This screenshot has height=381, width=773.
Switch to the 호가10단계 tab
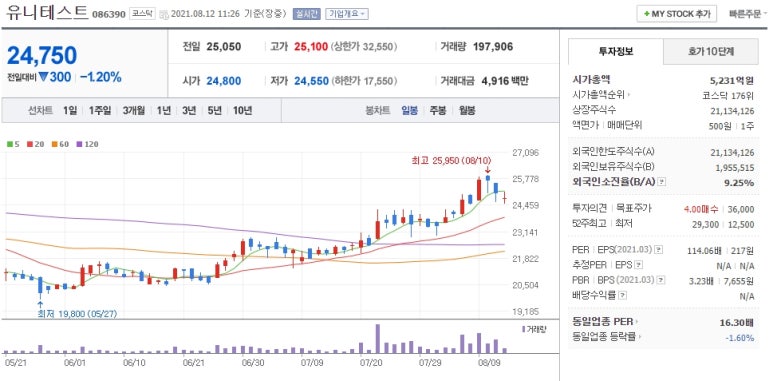click(711, 51)
